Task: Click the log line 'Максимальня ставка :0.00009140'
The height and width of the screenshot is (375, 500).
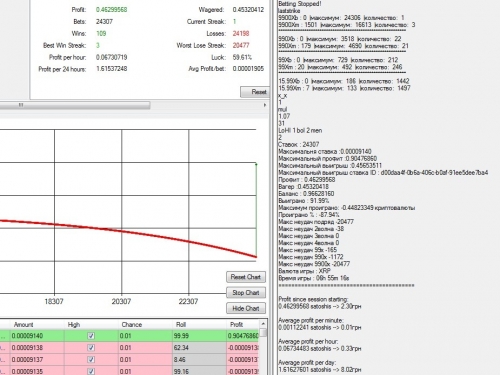Action: [325, 151]
